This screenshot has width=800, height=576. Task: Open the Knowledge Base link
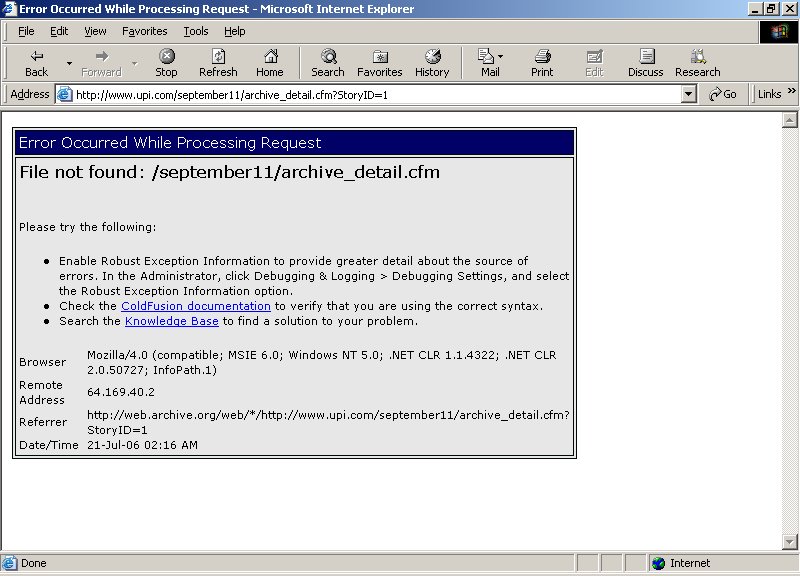click(172, 321)
